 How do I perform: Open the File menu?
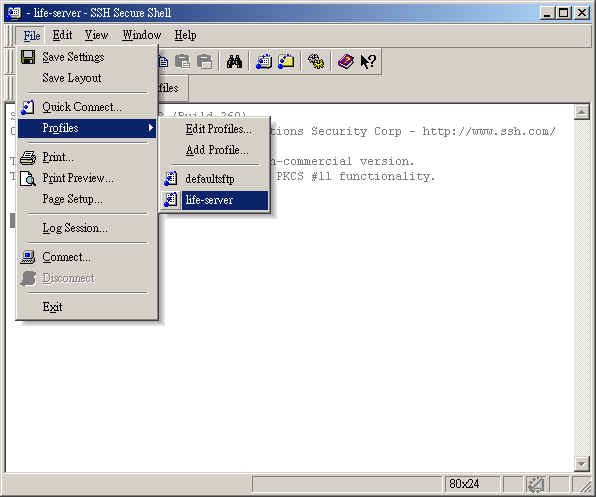(32, 35)
